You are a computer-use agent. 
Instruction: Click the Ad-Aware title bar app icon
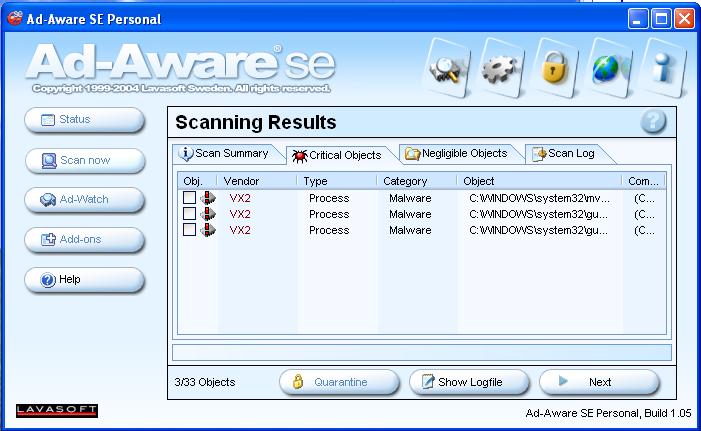point(15,18)
